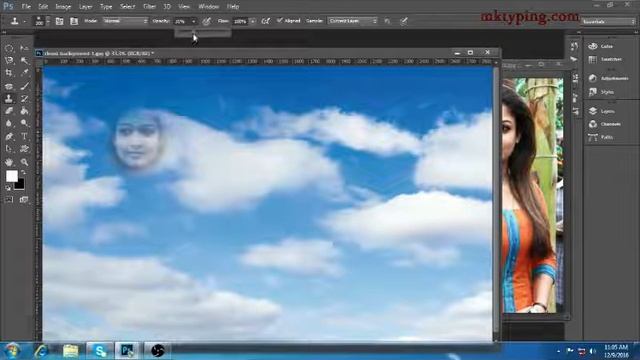This screenshot has width=640, height=360.
Task: Toggle the Clone Source panel button
Action: [74, 21]
